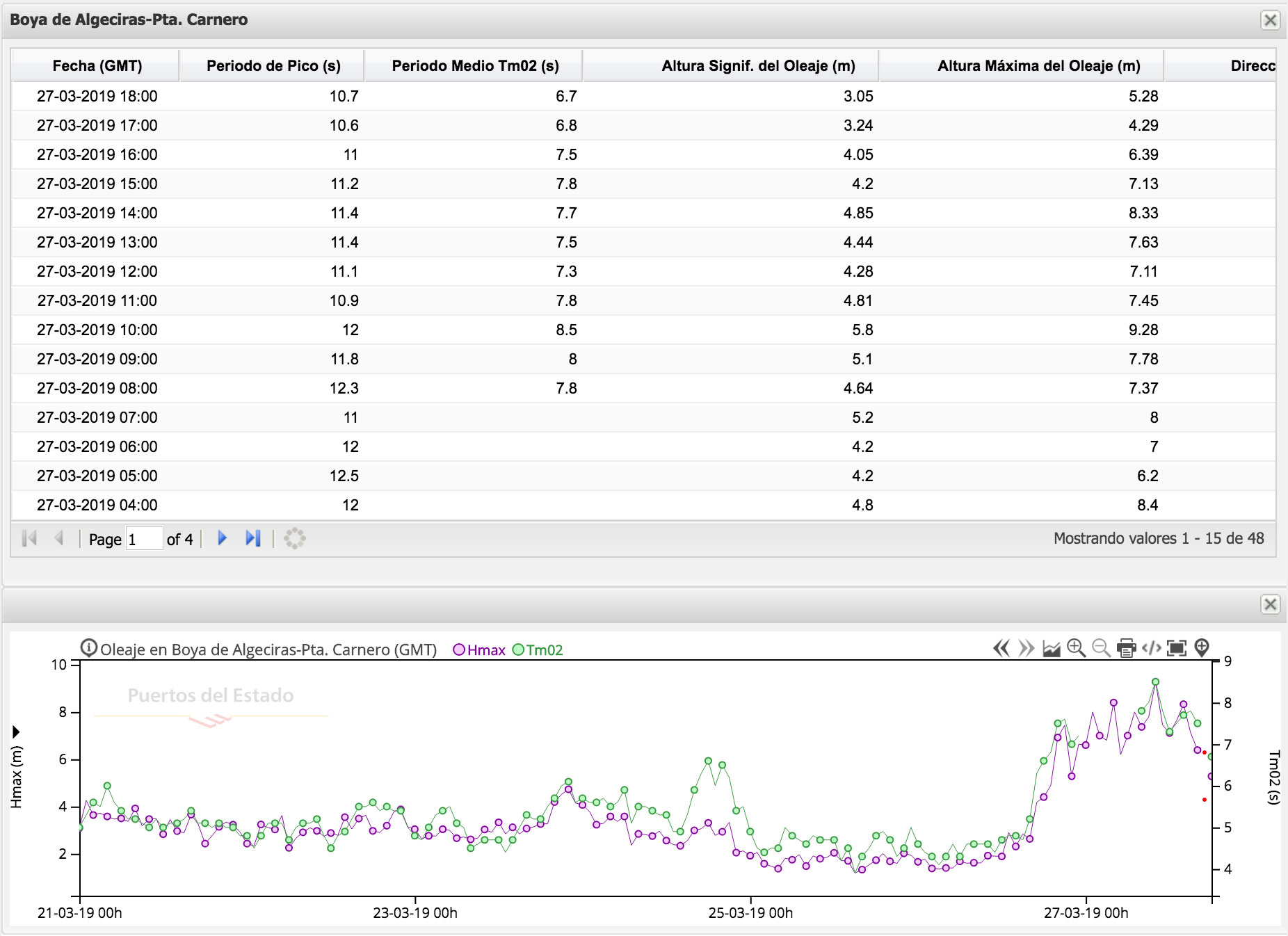Image resolution: width=1288 pixels, height=936 pixels.
Task: Select the 27-03-2019 04:00 date cell
Action: pos(97,505)
